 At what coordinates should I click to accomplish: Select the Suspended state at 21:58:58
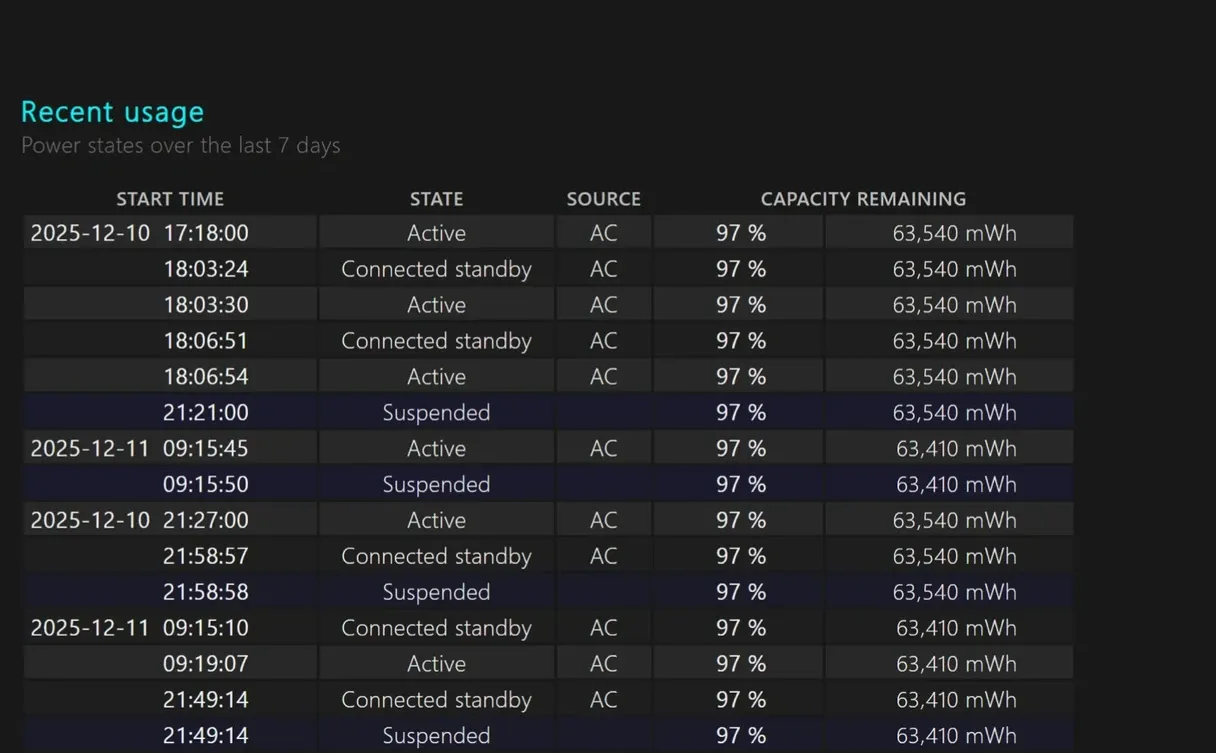pyautogui.click(x=436, y=592)
